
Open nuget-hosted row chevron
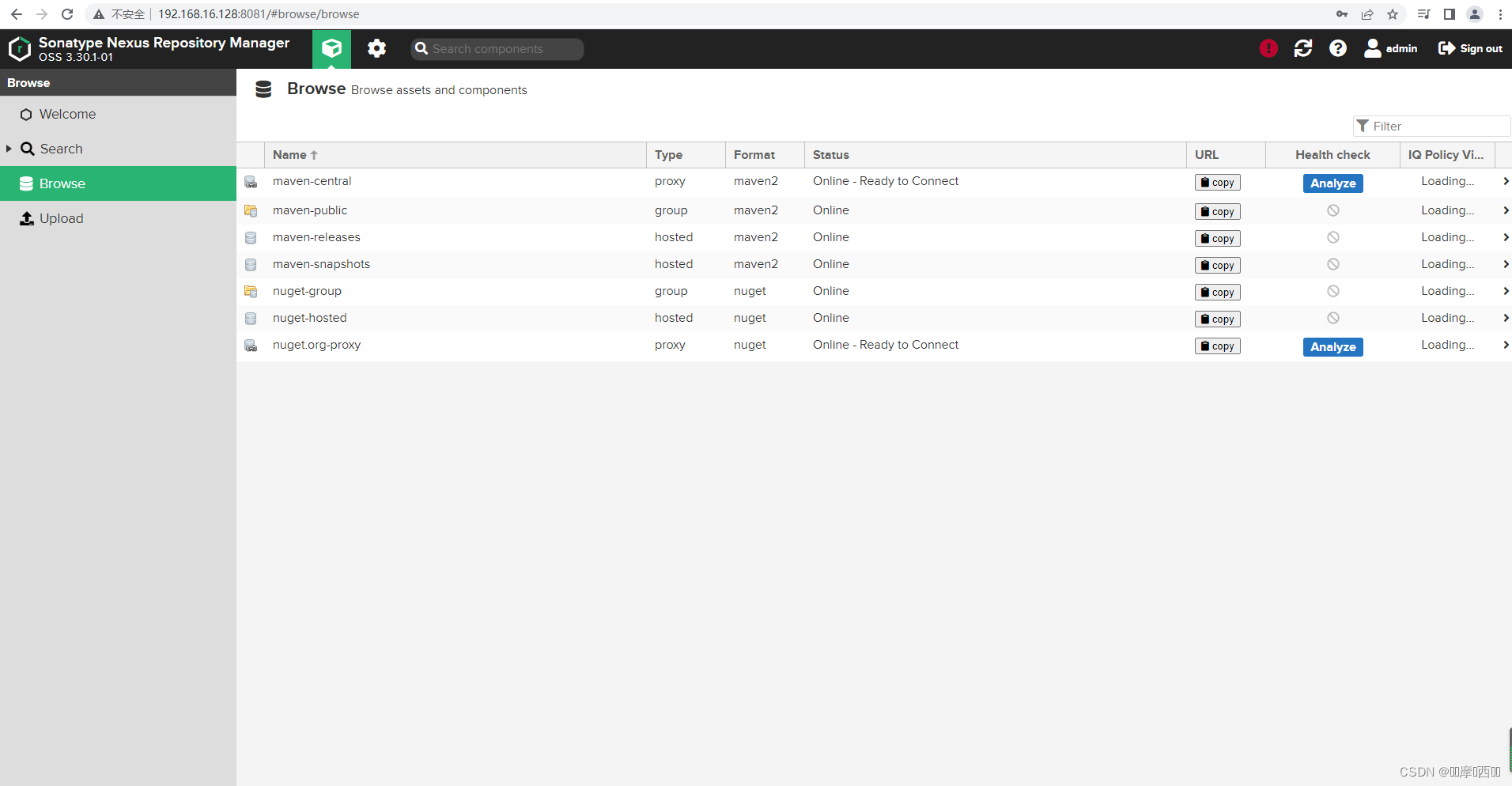coord(1506,318)
